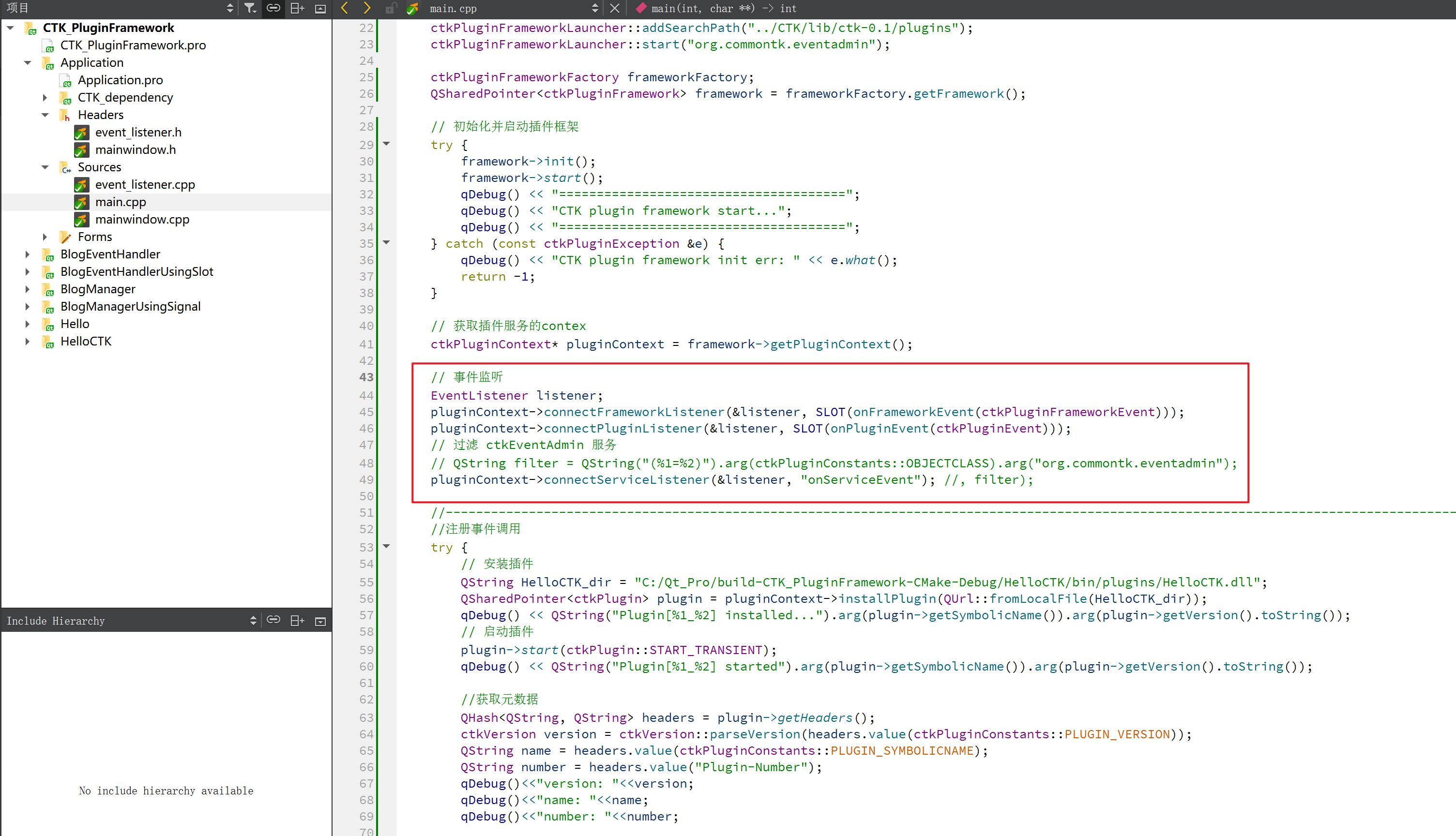
Task: Click line number 43 in the editor gutter
Action: click(x=365, y=377)
